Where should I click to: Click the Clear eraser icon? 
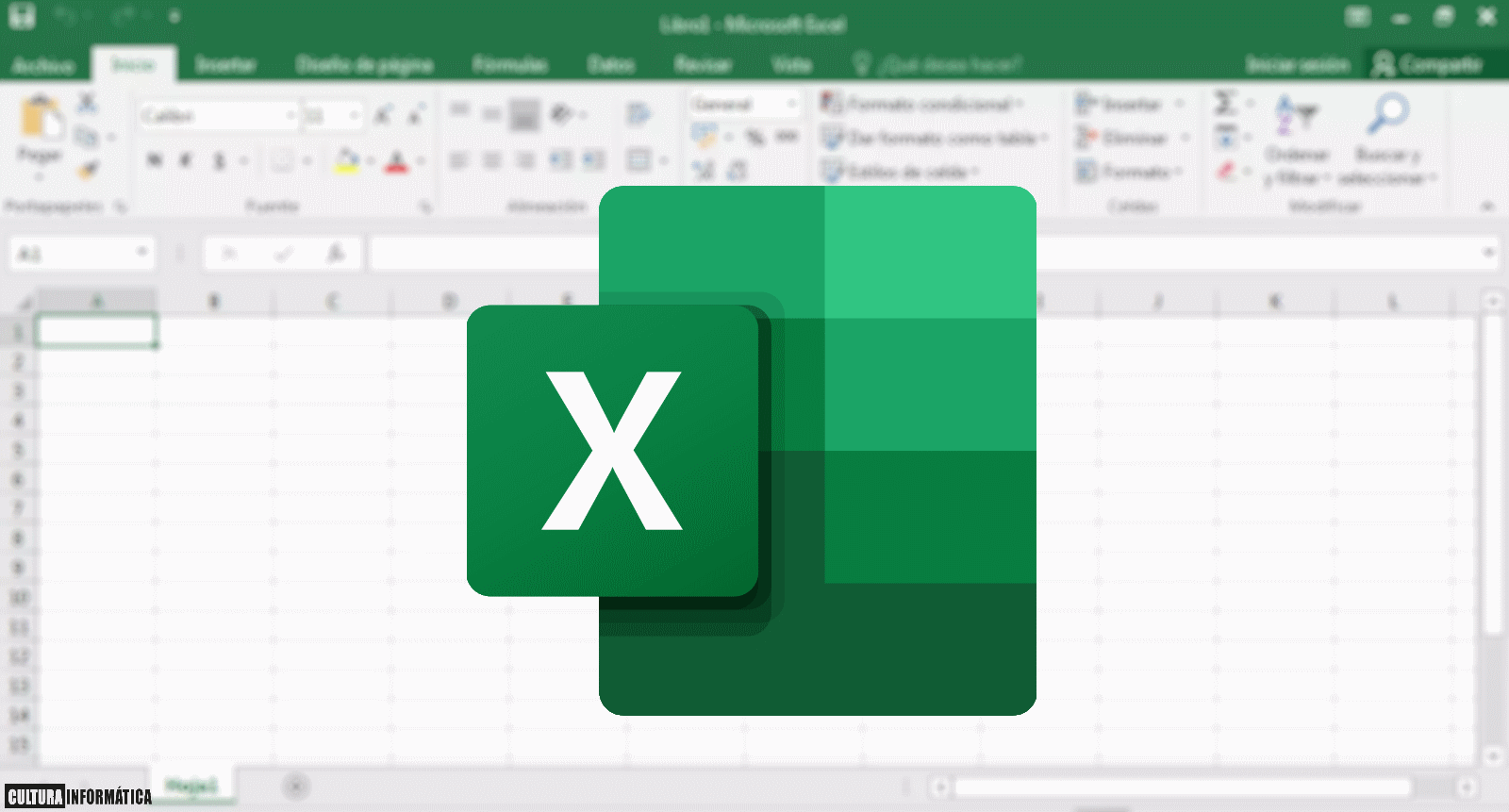point(1225,171)
